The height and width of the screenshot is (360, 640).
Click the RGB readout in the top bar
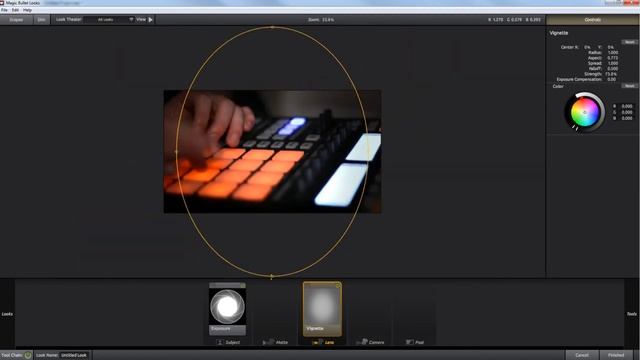(x=514, y=20)
